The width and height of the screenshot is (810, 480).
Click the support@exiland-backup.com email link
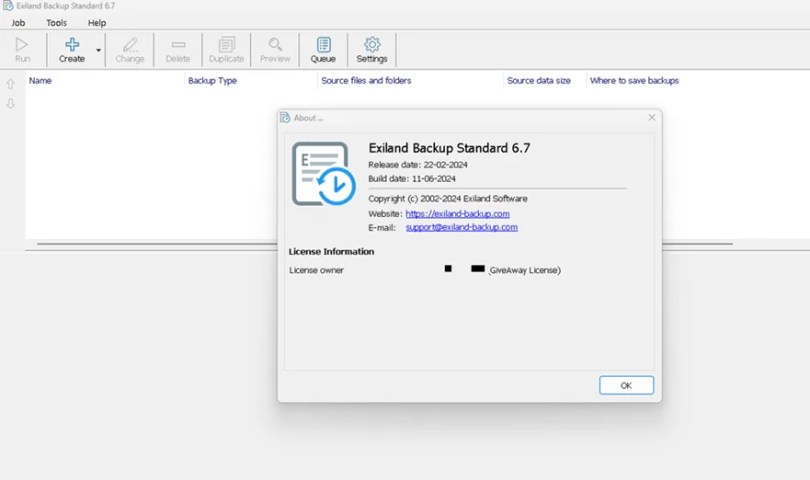click(x=462, y=227)
